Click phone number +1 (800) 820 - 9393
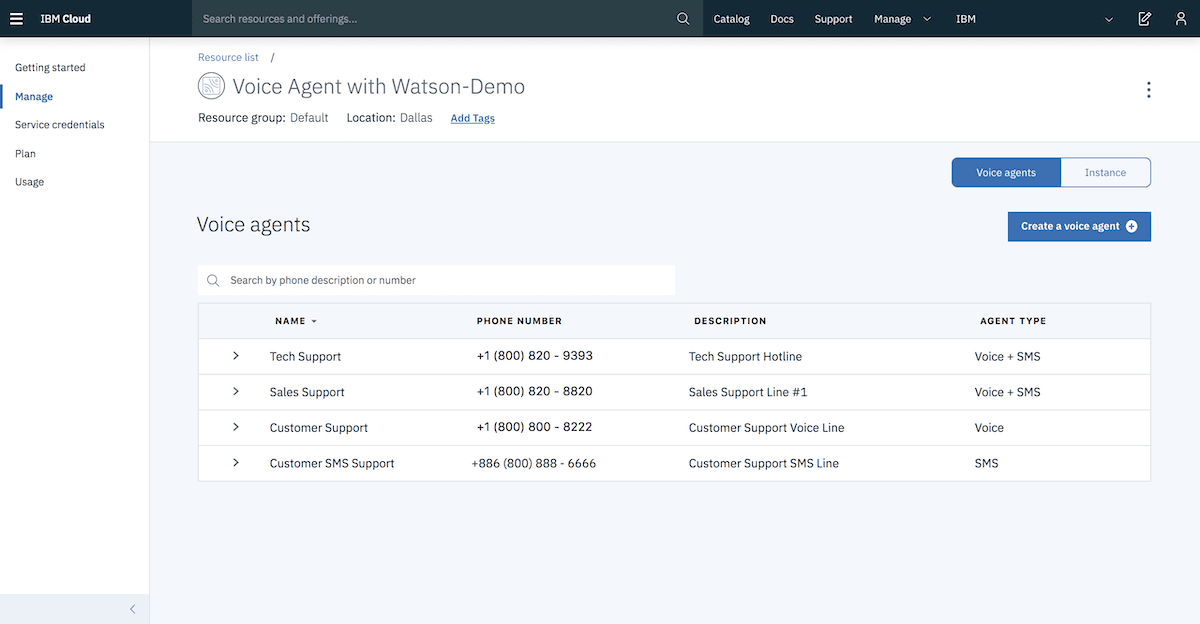This screenshot has height=624, width=1200. (x=535, y=356)
